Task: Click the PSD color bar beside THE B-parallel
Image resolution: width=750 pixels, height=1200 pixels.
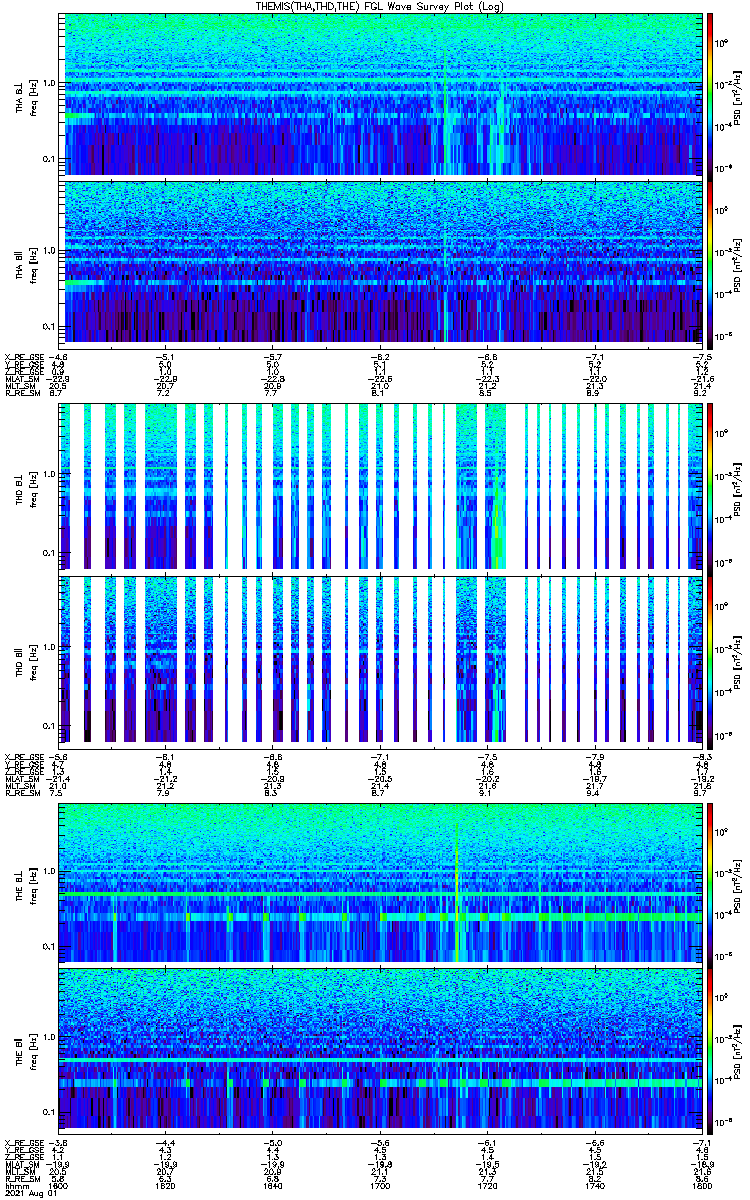Action: click(x=710, y=1049)
